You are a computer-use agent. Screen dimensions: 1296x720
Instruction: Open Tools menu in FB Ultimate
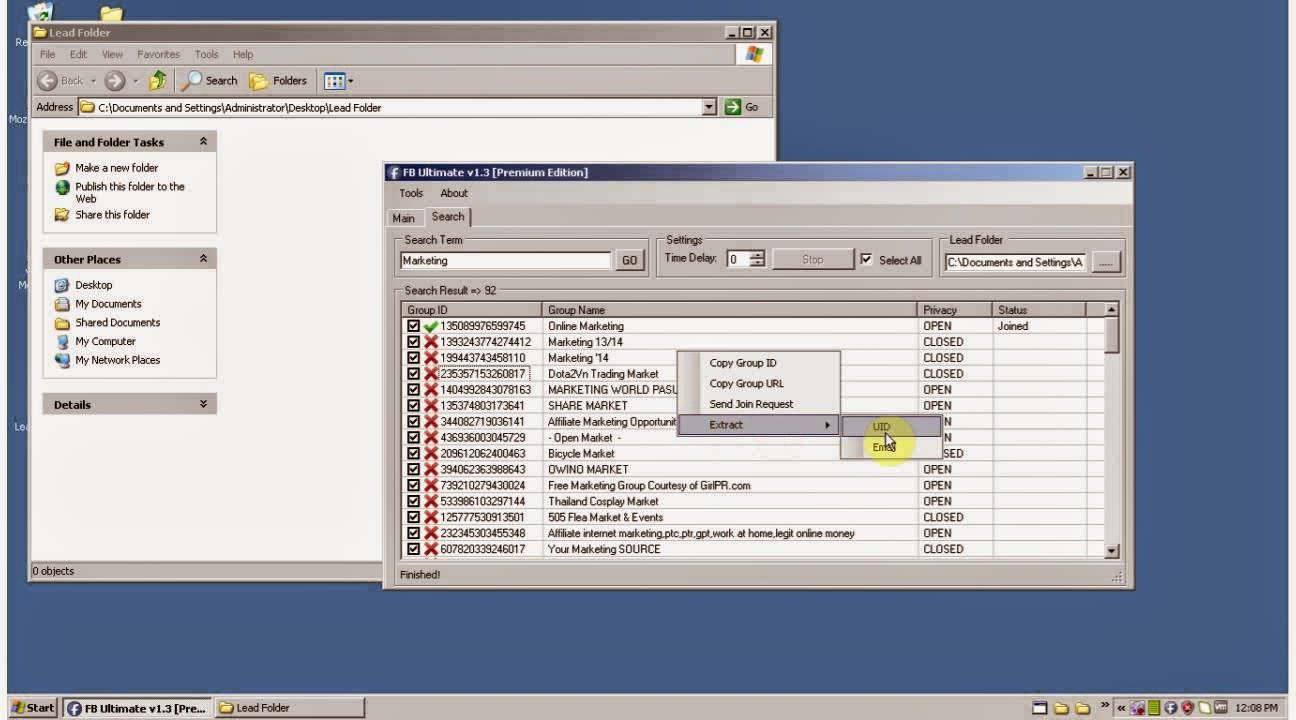click(x=411, y=193)
